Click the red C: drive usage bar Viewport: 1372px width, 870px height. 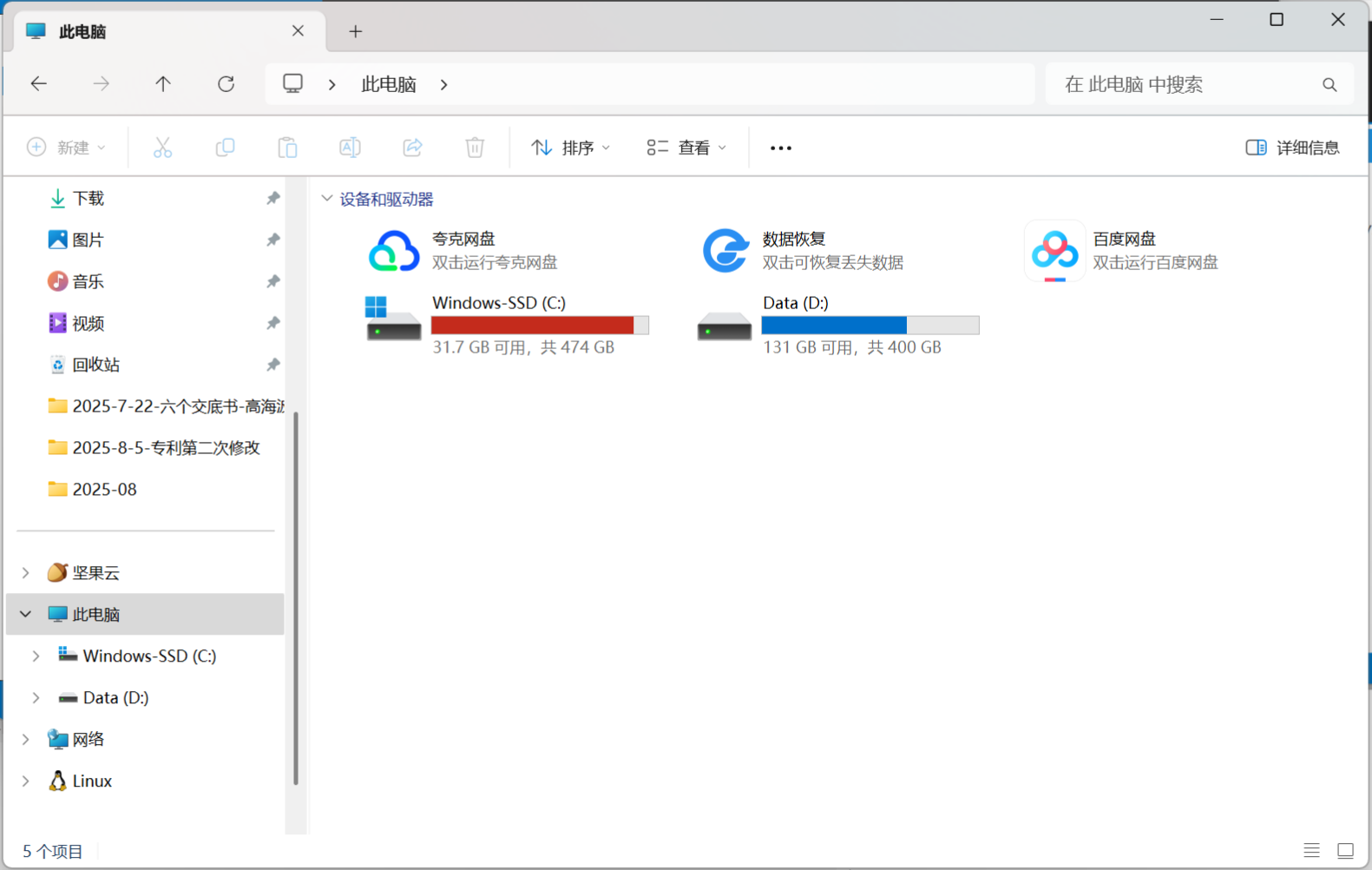pyautogui.click(x=540, y=325)
